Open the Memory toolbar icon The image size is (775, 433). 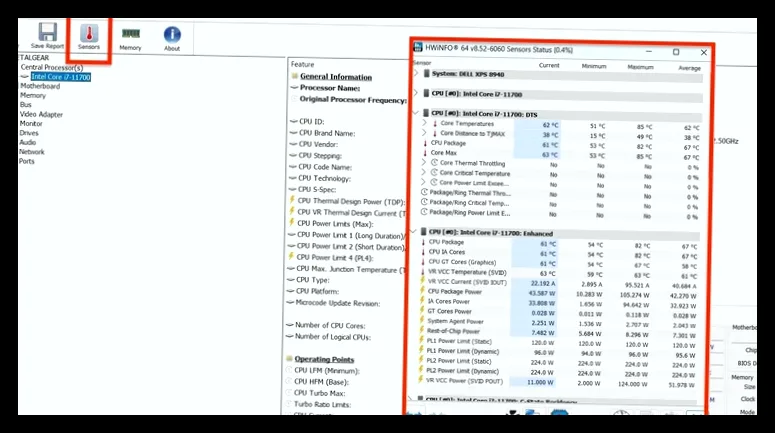(130, 34)
